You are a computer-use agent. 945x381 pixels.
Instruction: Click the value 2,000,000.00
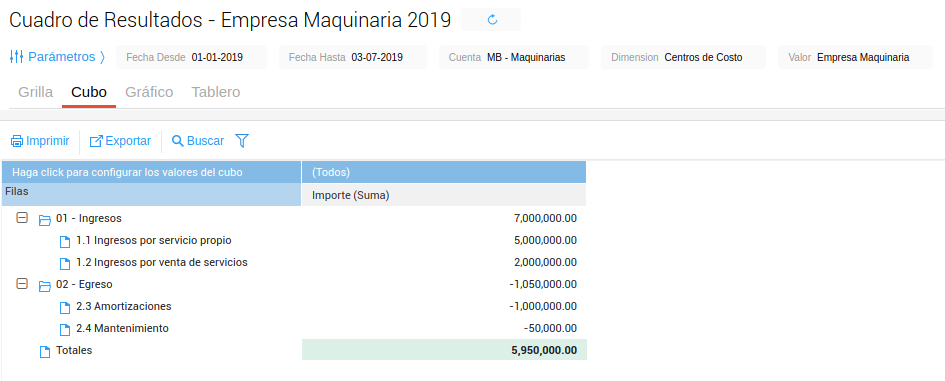pos(545,263)
